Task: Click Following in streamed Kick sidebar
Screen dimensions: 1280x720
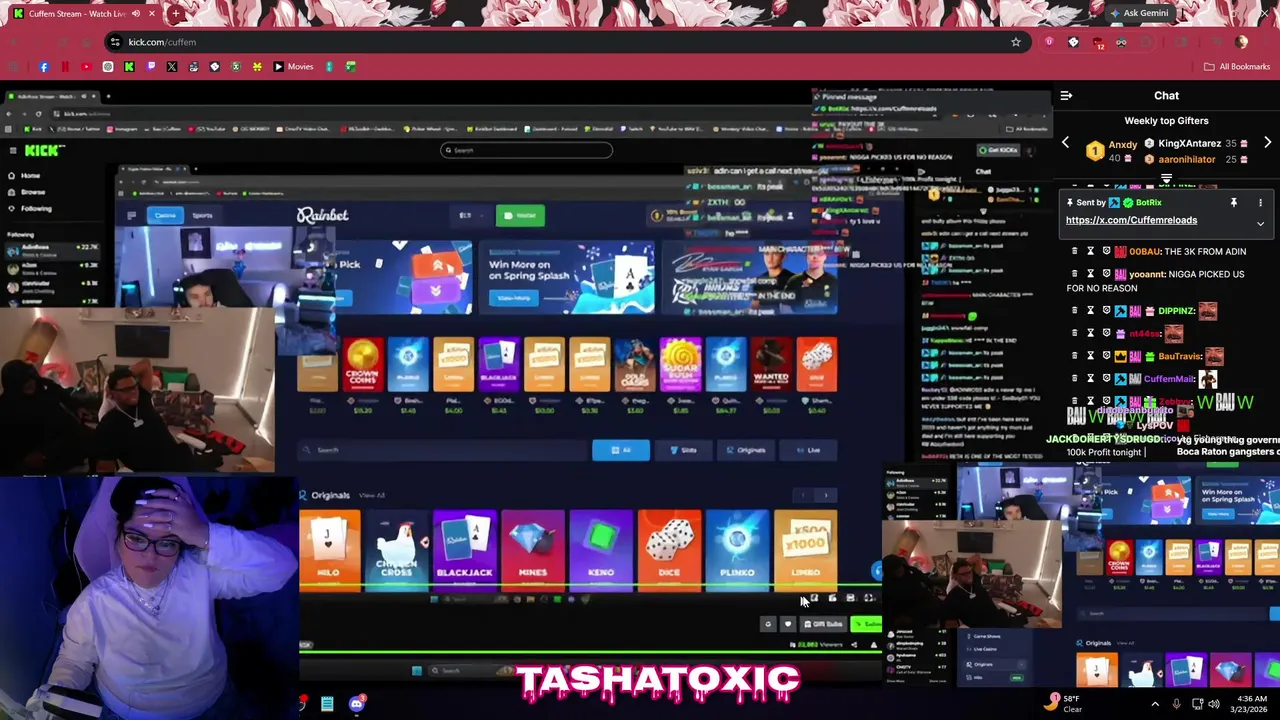Action: (x=36, y=208)
